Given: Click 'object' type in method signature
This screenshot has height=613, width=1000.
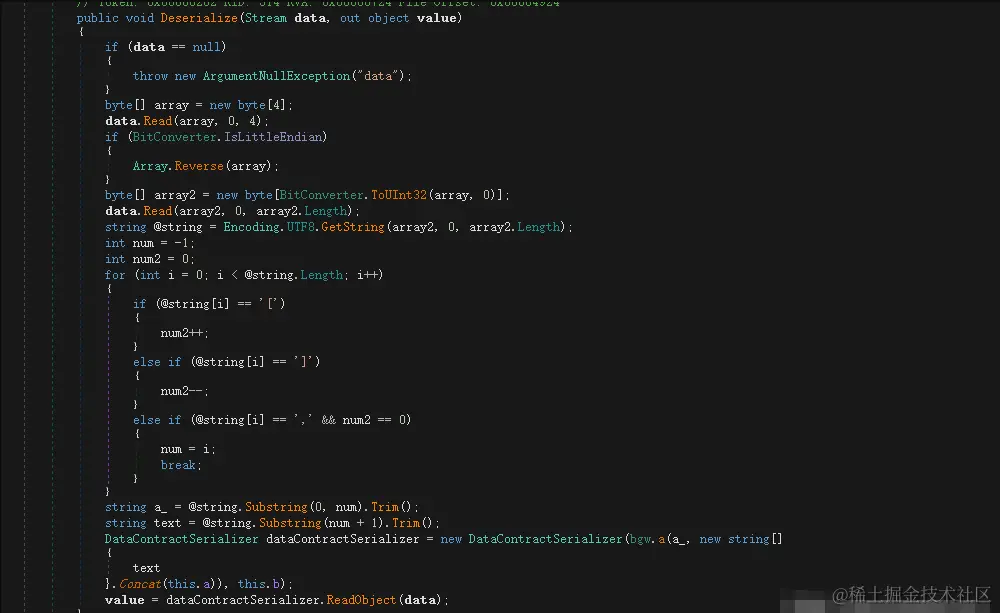Looking at the screenshot, I should tap(388, 18).
